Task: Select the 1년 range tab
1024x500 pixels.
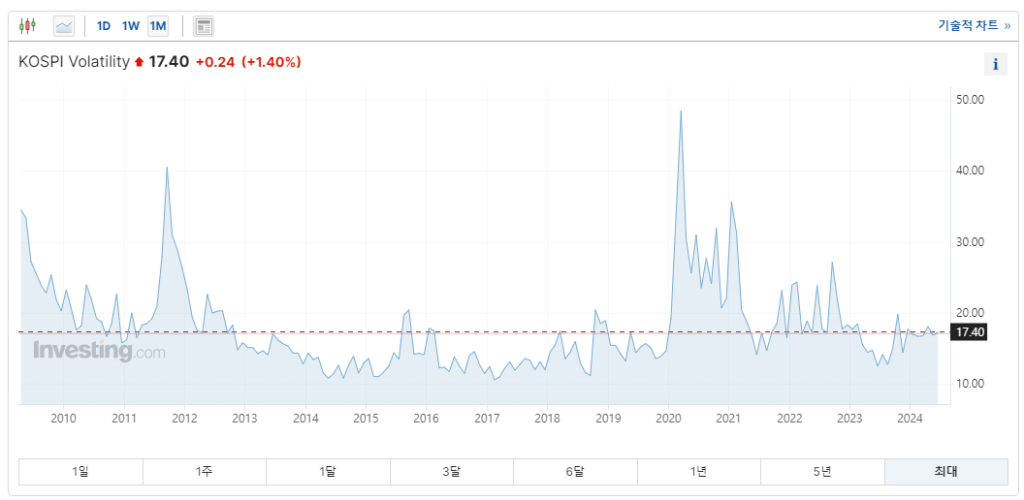Action: tap(699, 471)
